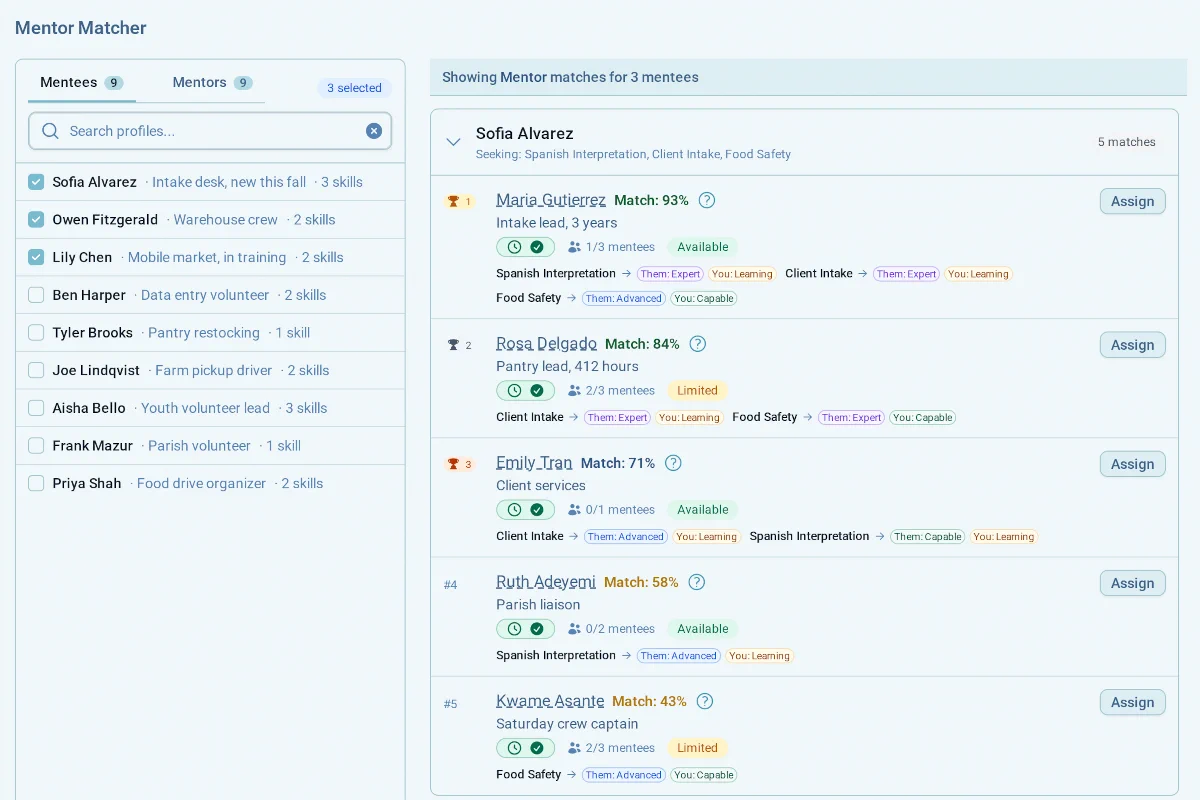The height and width of the screenshot is (800, 1200).
Task: Click mentees people icon for Rosa Delgado
Action: click(x=574, y=391)
